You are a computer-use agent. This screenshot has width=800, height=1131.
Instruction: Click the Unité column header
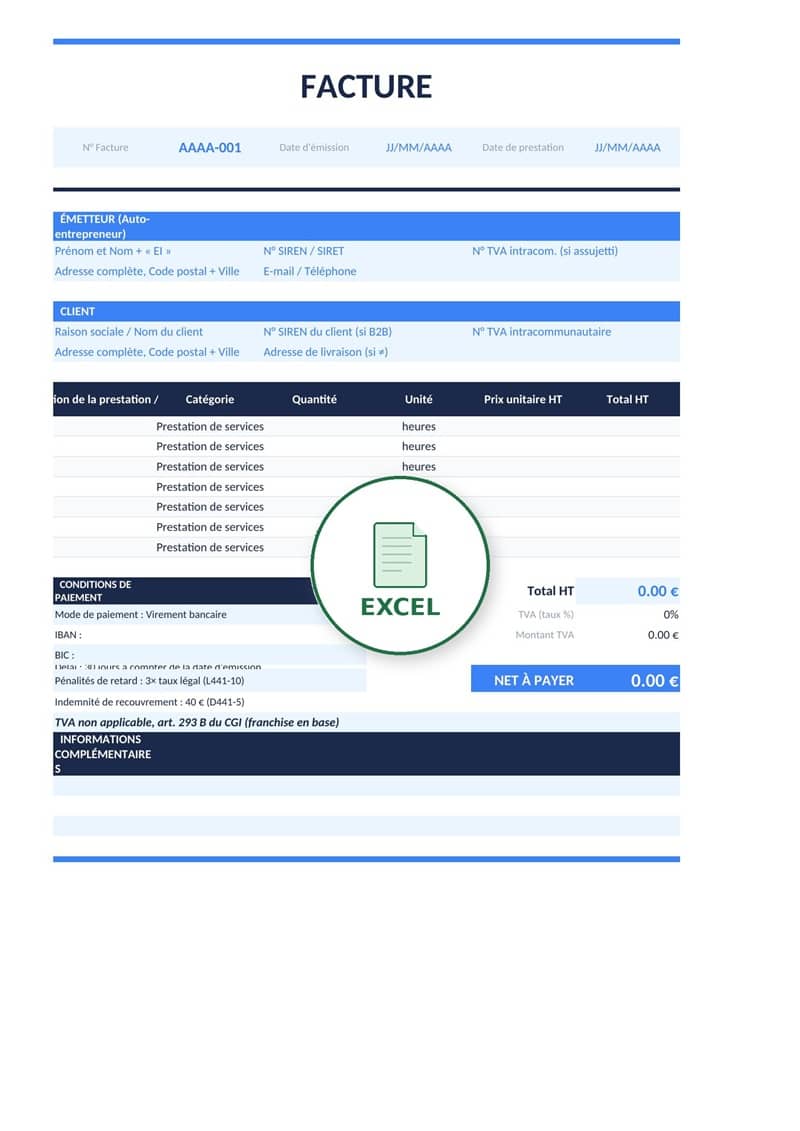click(418, 399)
